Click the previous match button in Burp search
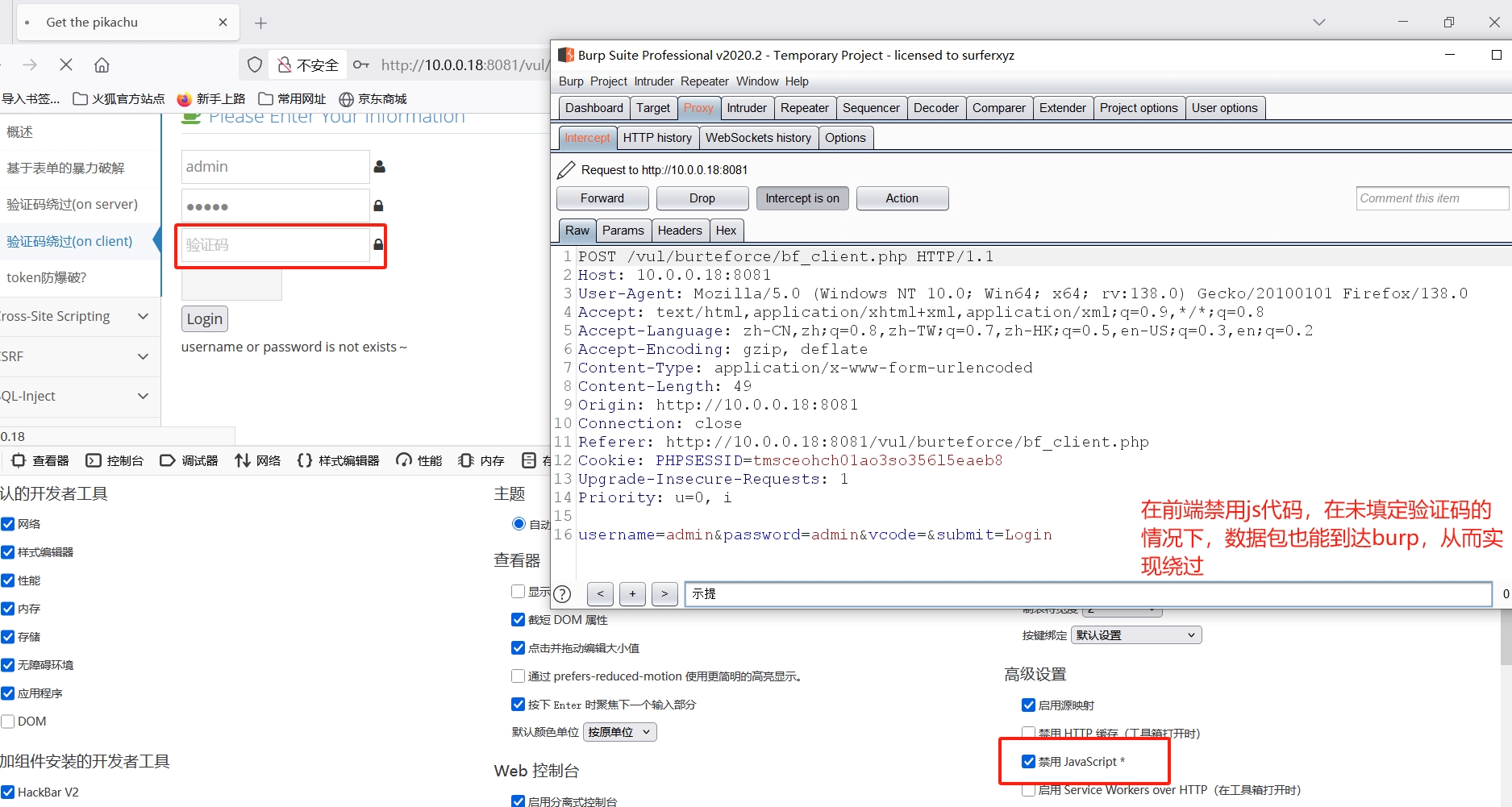The width and height of the screenshot is (1512, 807). click(600, 594)
